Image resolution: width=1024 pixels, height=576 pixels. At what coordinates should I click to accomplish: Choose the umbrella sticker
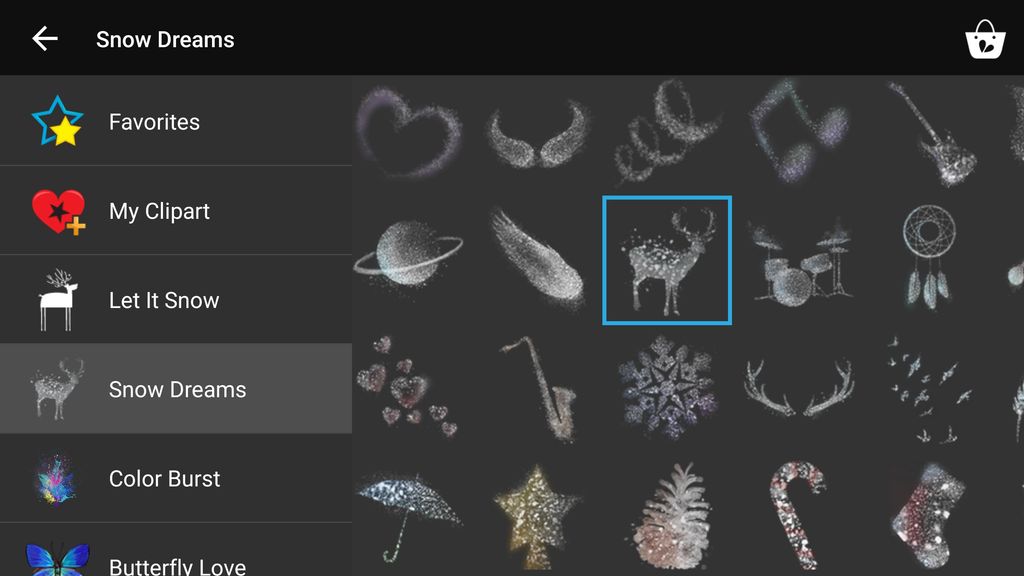coord(409,519)
